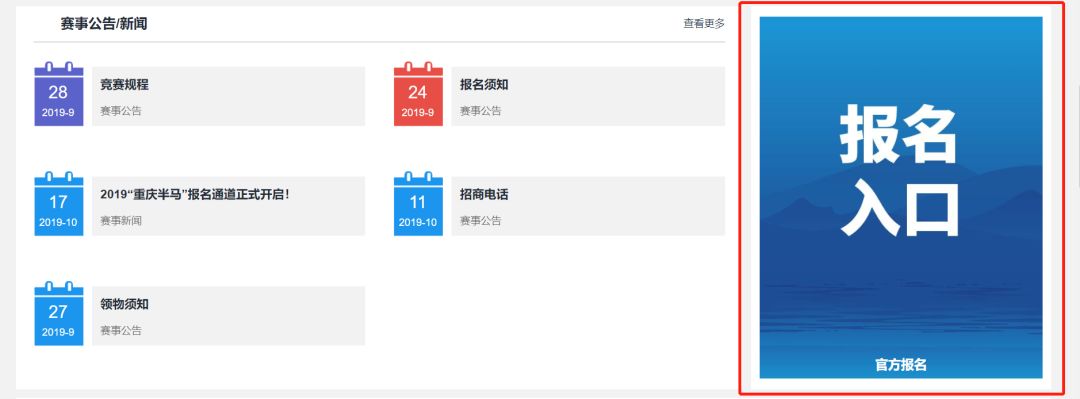Click 赛事公告 tag under 竞赛规程
1080x399 pixels.
pyautogui.click(x=121, y=111)
